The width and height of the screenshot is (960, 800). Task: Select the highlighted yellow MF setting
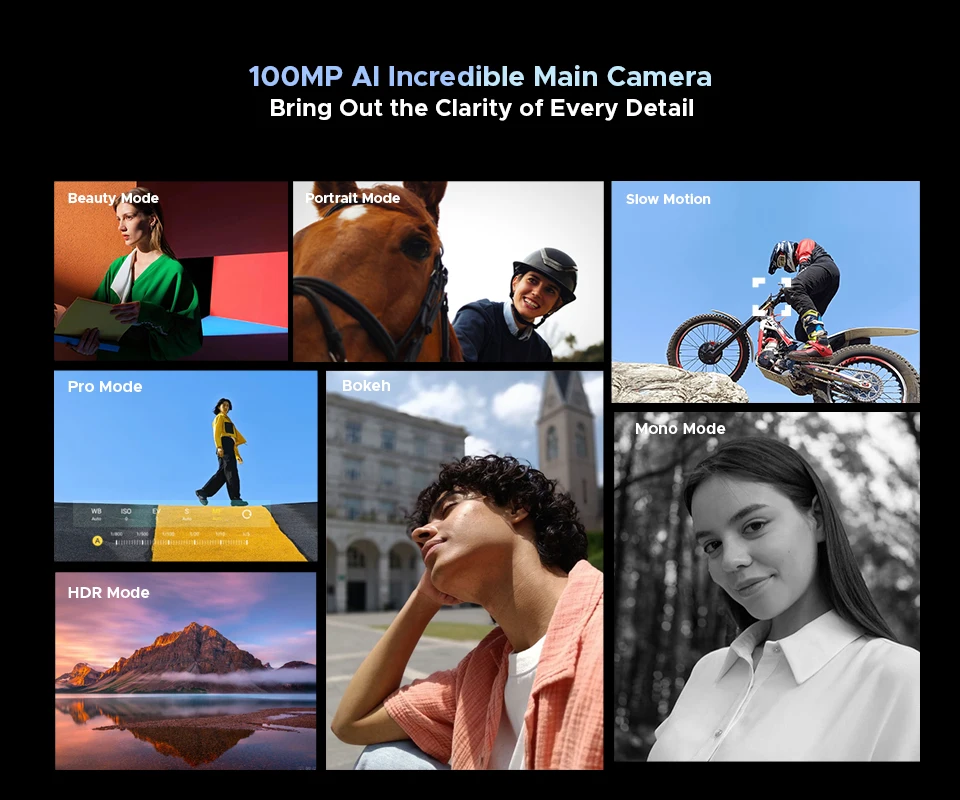click(216, 514)
